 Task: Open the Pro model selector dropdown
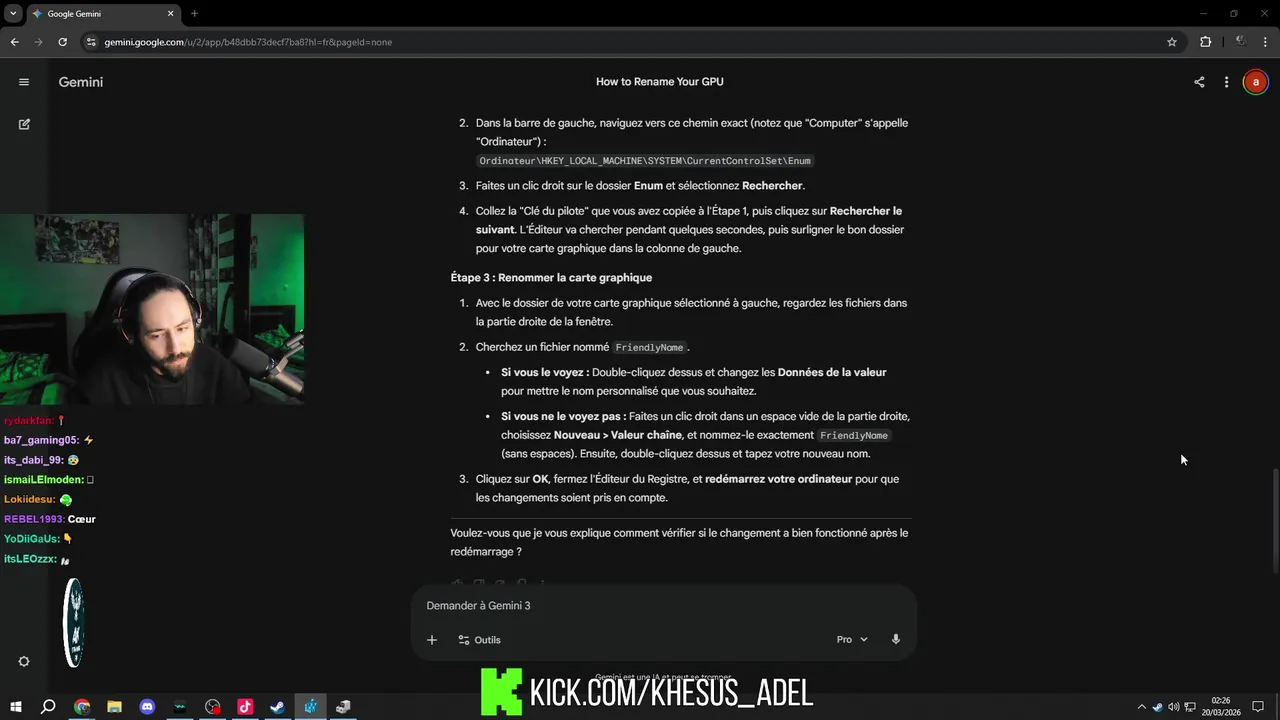[852, 640]
